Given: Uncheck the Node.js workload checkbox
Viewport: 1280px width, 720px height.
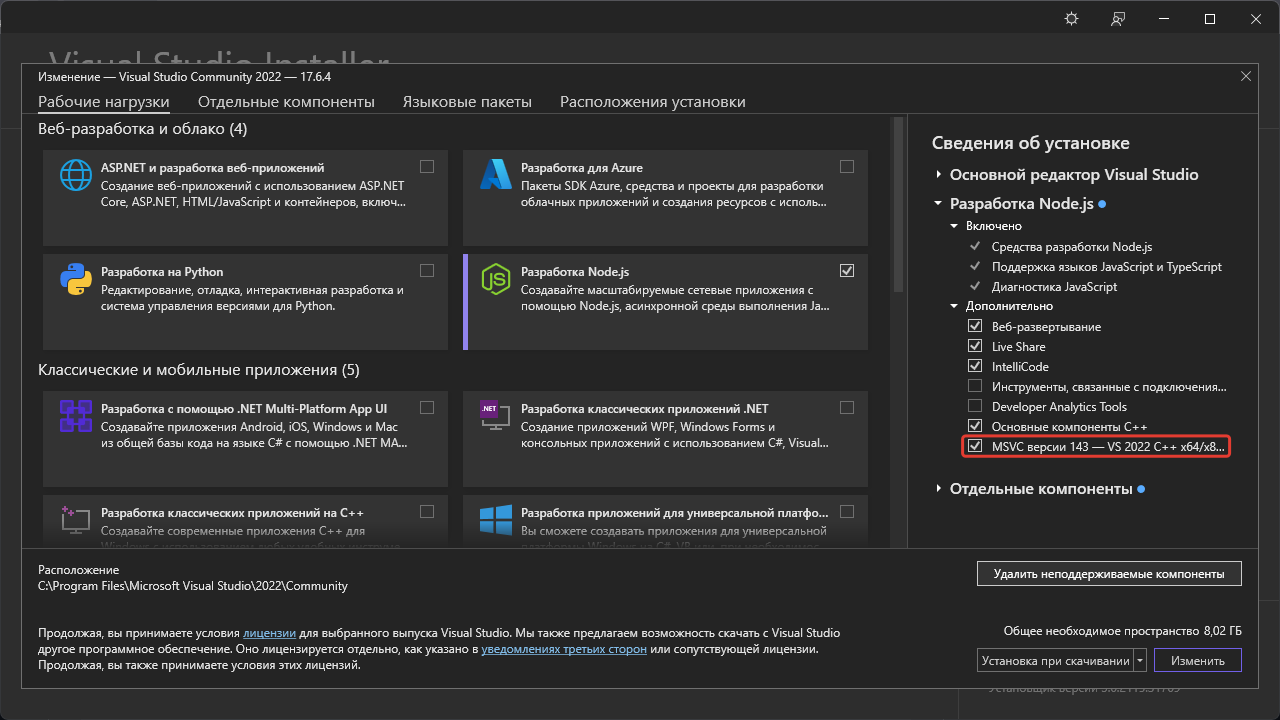Looking at the screenshot, I should pos(847,270).
